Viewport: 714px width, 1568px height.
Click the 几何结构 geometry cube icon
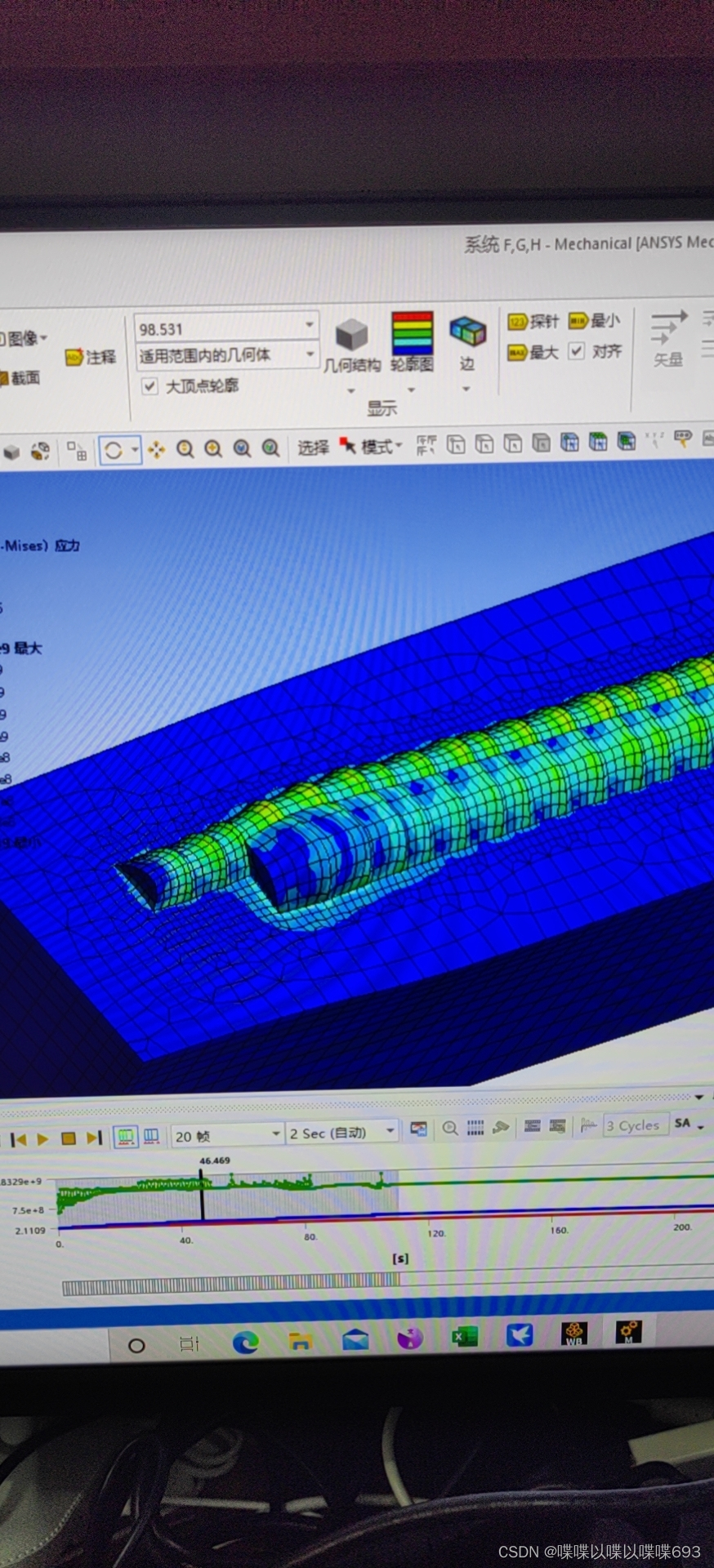pos(352,335)
